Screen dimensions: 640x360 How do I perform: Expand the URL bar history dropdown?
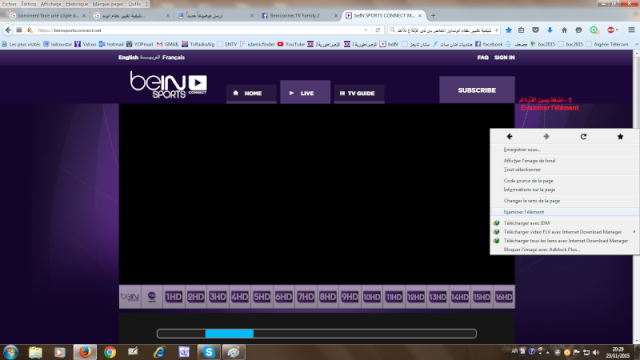(x=366, y=30)
